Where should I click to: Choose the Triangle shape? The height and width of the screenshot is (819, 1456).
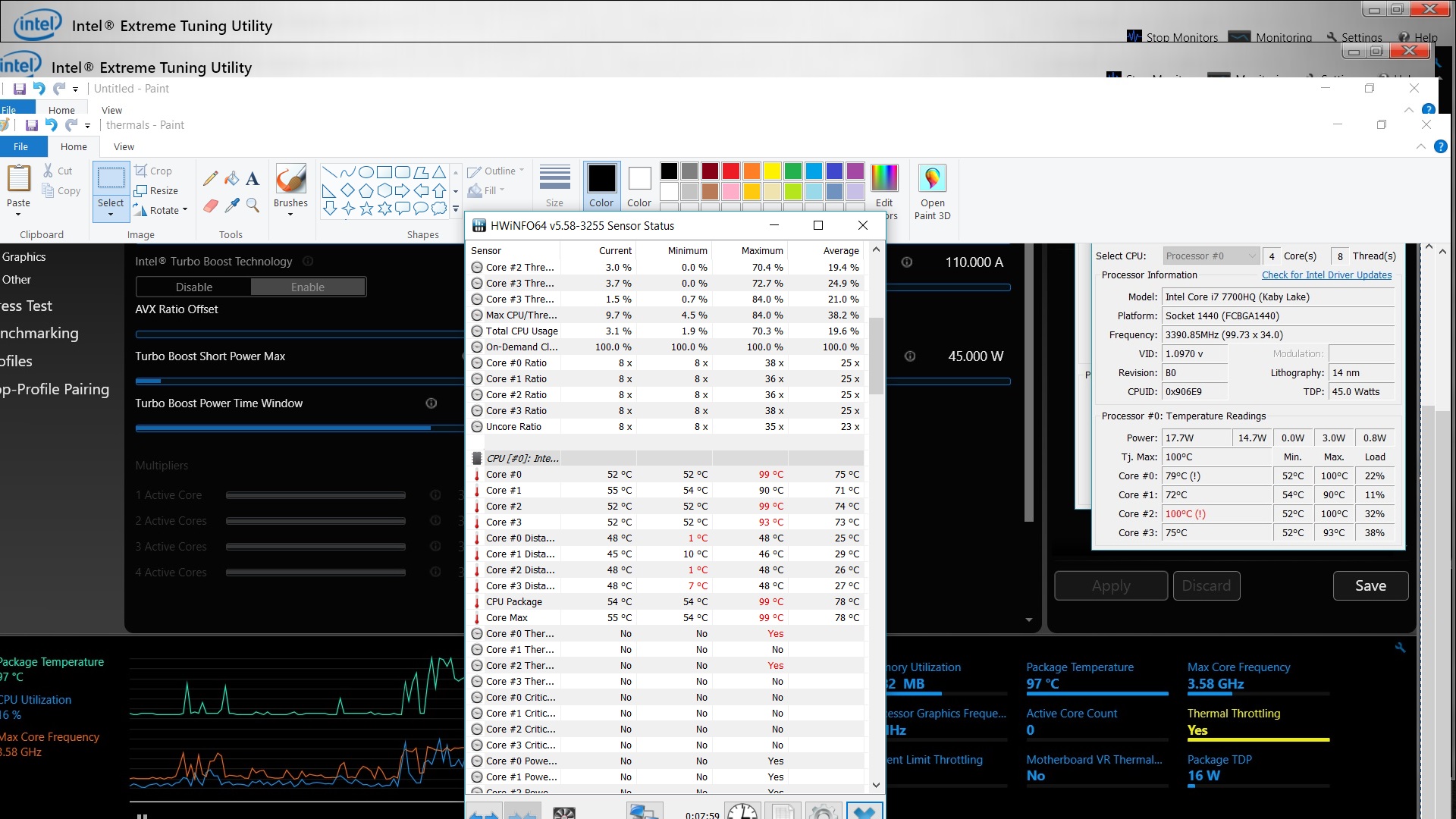coord(439,172)
